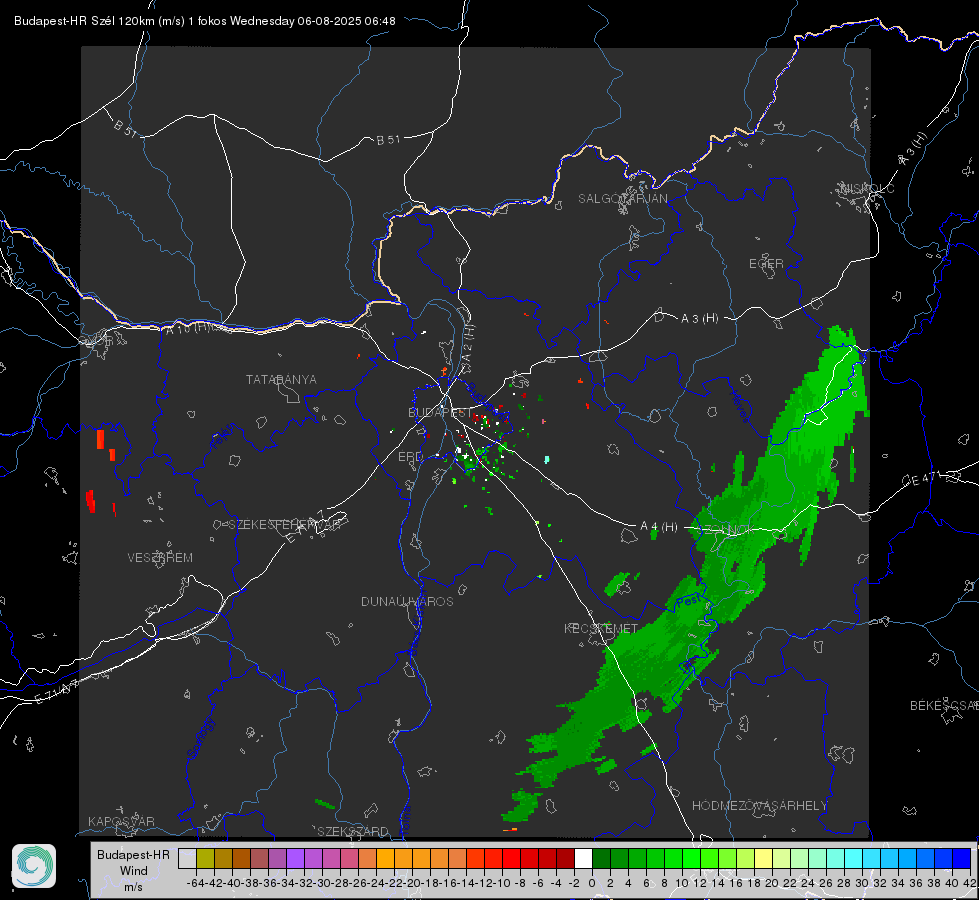This screenshot has width=979, height=900.
Task: Click the A 4 (H) road label
Action: tap(659, 527)
